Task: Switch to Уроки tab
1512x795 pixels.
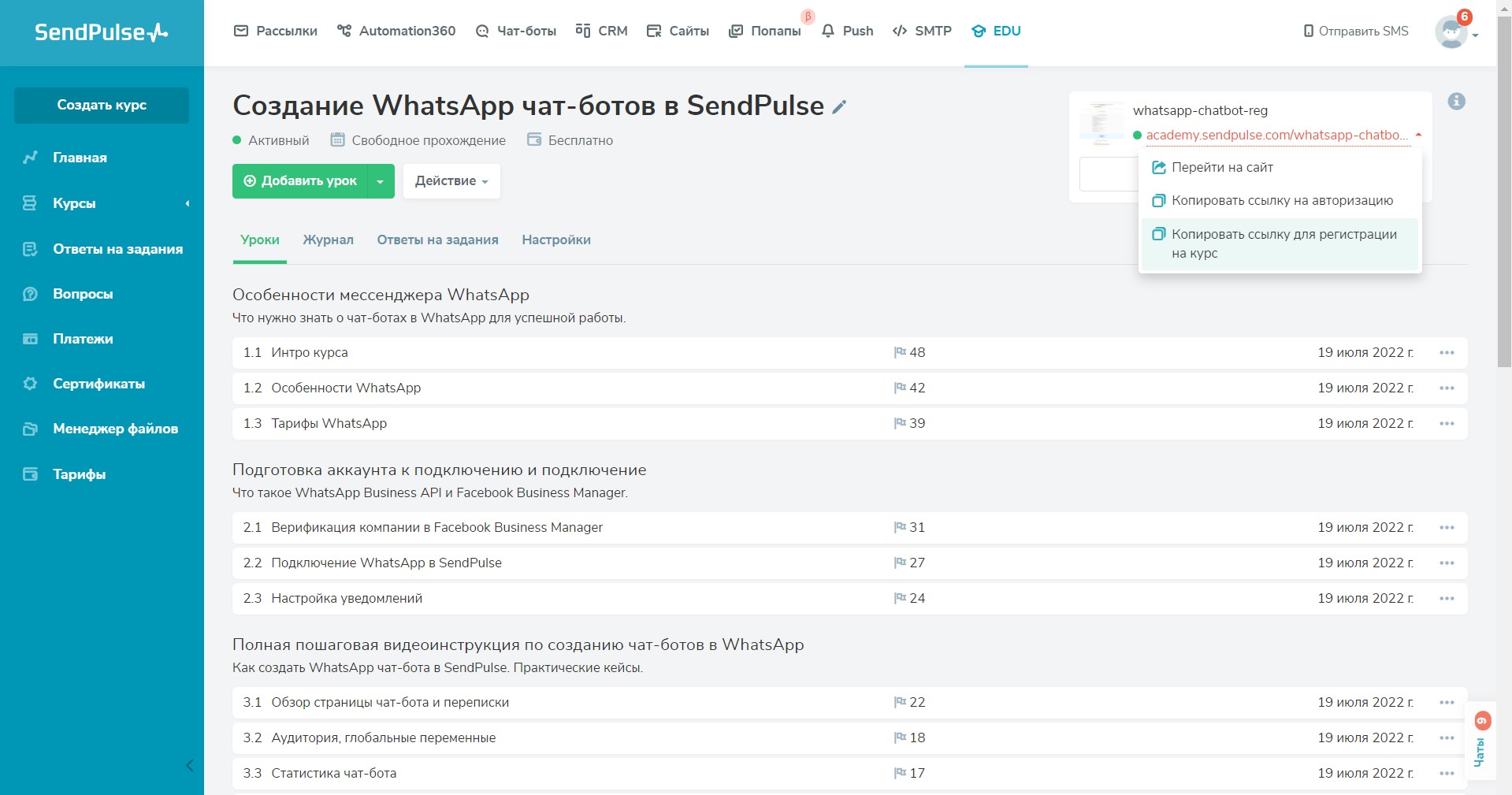Action: [260, 240]
